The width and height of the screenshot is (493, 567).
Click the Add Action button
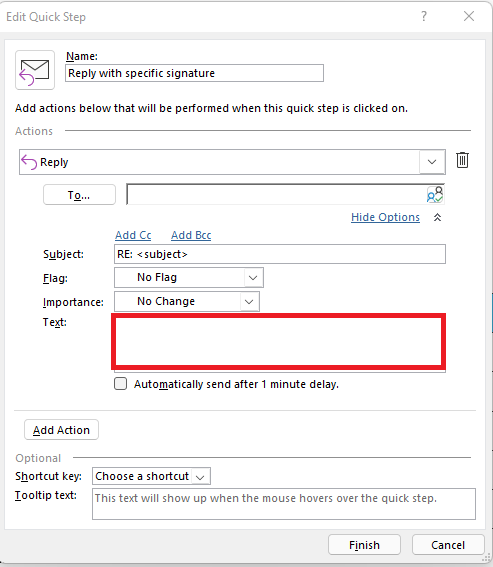click(x=61, y=430)
